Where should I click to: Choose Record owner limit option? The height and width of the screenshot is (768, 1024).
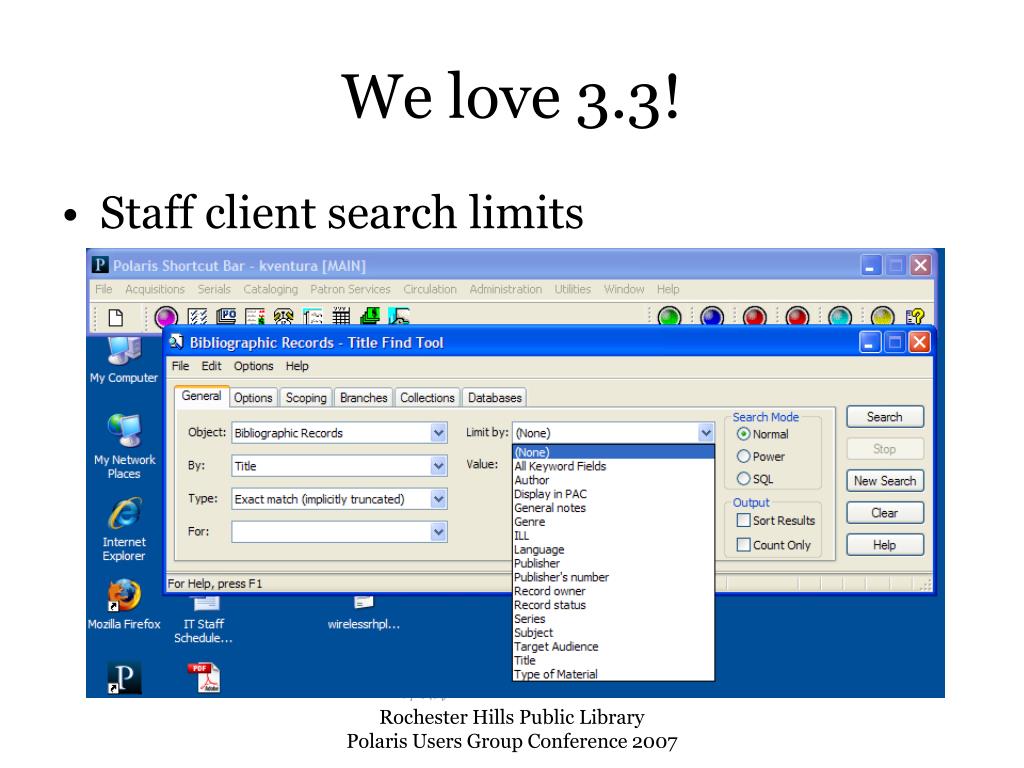(613, 591)
